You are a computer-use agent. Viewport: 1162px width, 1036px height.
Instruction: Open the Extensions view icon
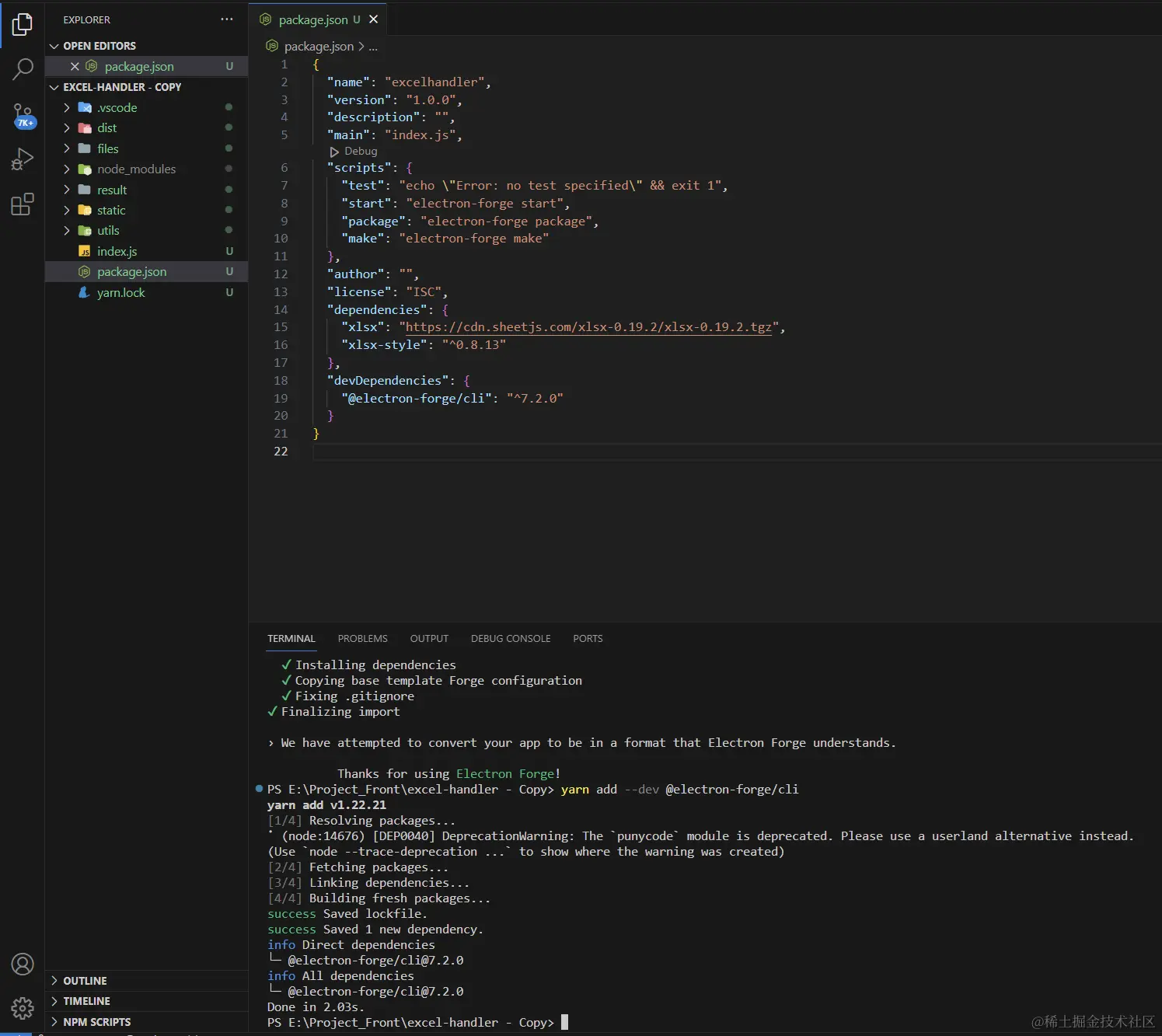coord(23,204)
